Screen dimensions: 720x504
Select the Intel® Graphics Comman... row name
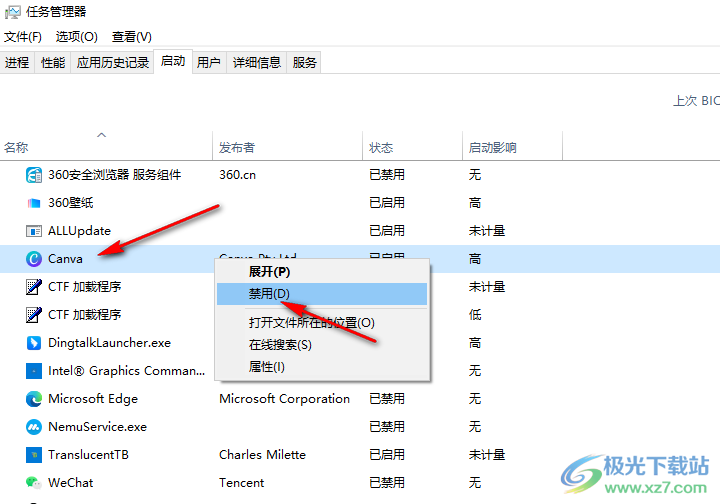pyautogui.click(x=126, y=371)
